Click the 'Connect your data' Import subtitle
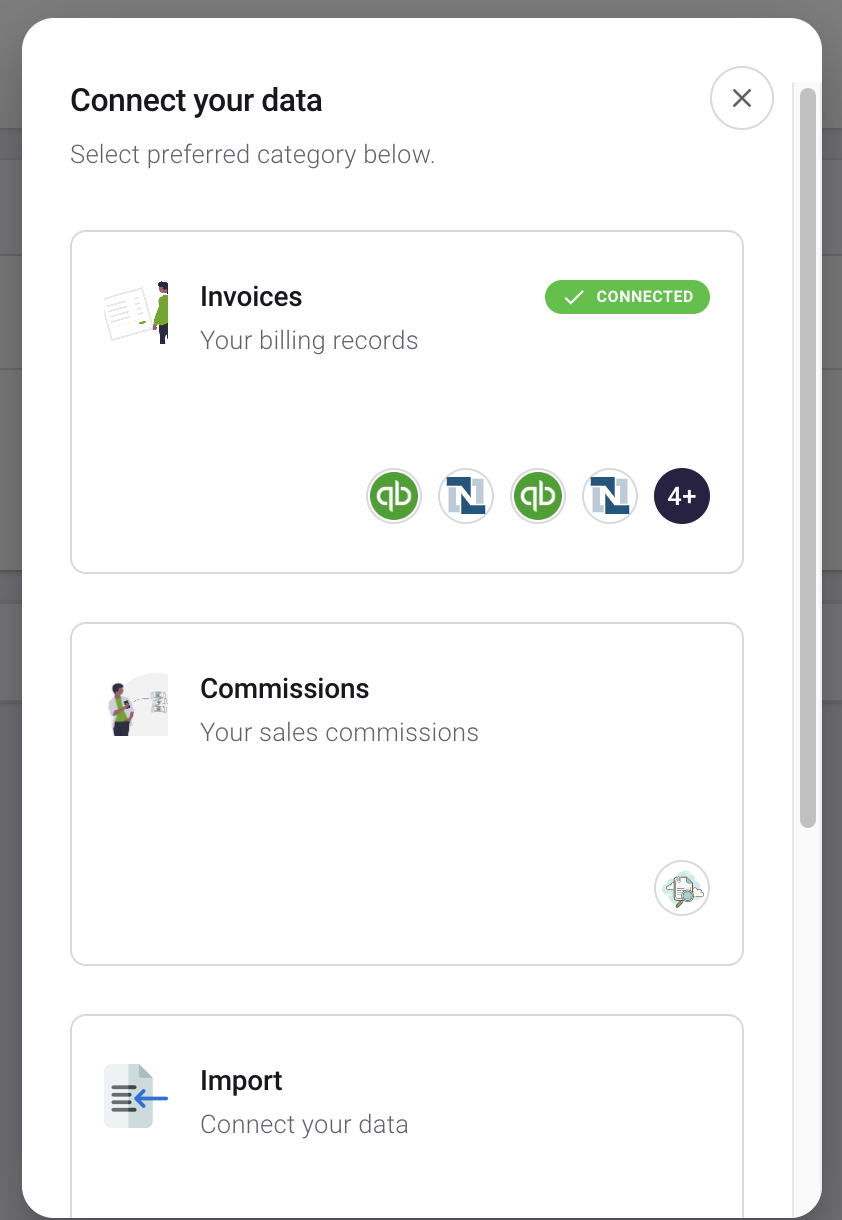The width and height of the screenshot is (842, 1220). point(304,1124)
